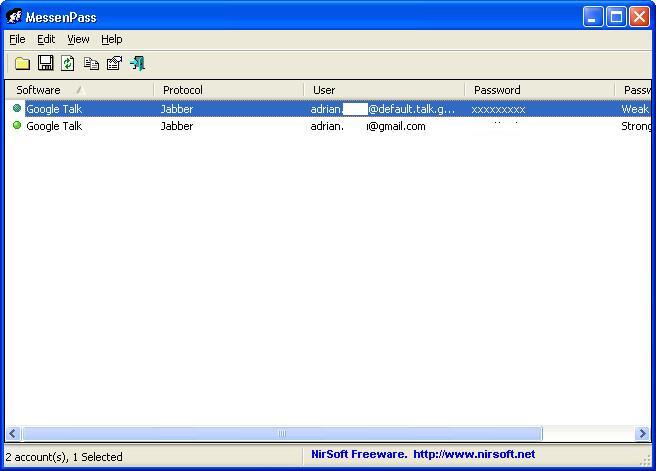Sort by the Software column header
This screenshot has width=656, height=471.
point(79,90)
